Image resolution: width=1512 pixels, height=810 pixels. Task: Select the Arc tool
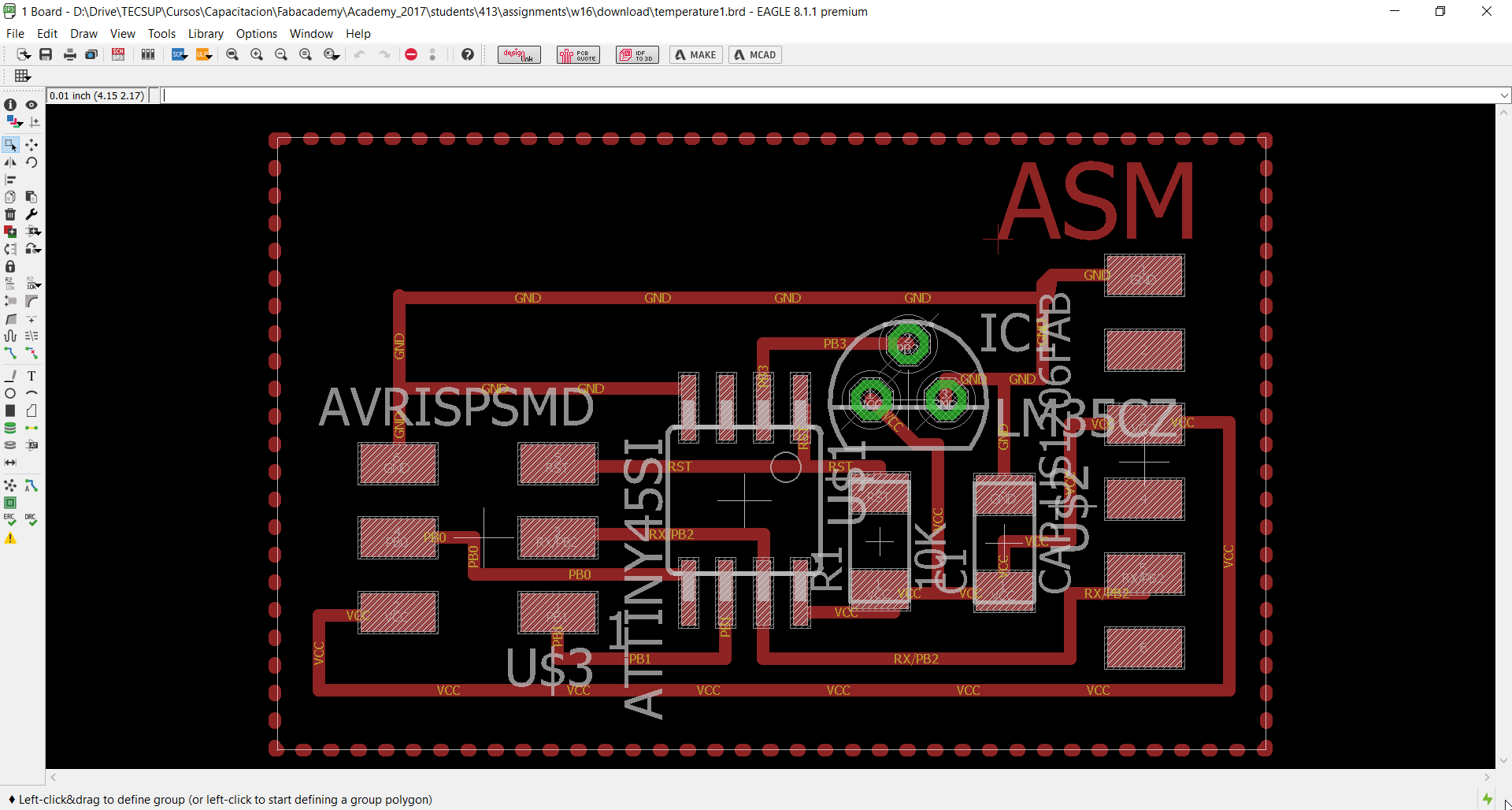pos(31,393)
